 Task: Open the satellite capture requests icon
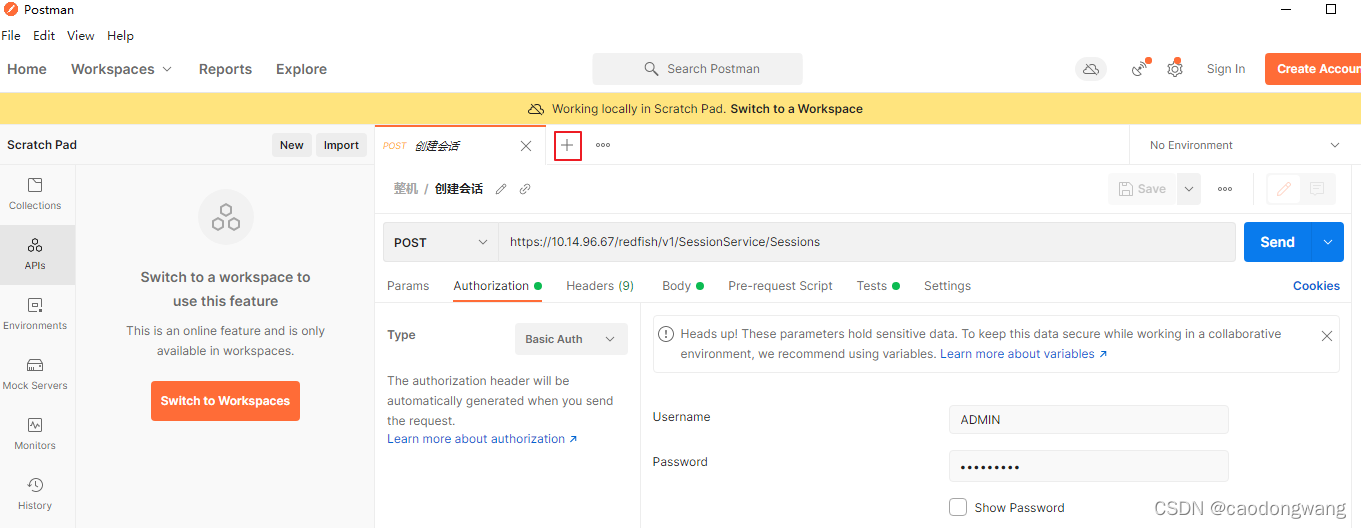coord(1140,69)
